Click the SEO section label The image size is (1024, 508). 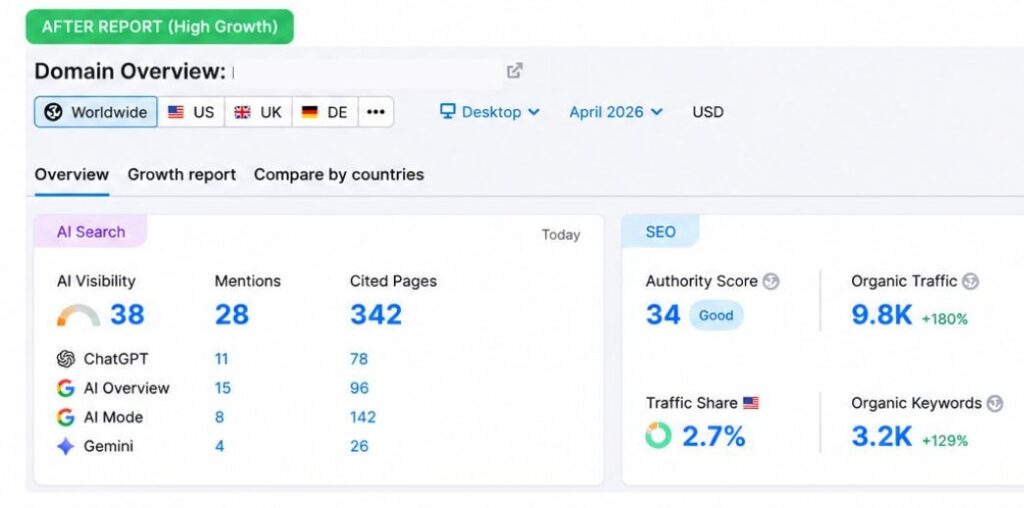point(660,232)
